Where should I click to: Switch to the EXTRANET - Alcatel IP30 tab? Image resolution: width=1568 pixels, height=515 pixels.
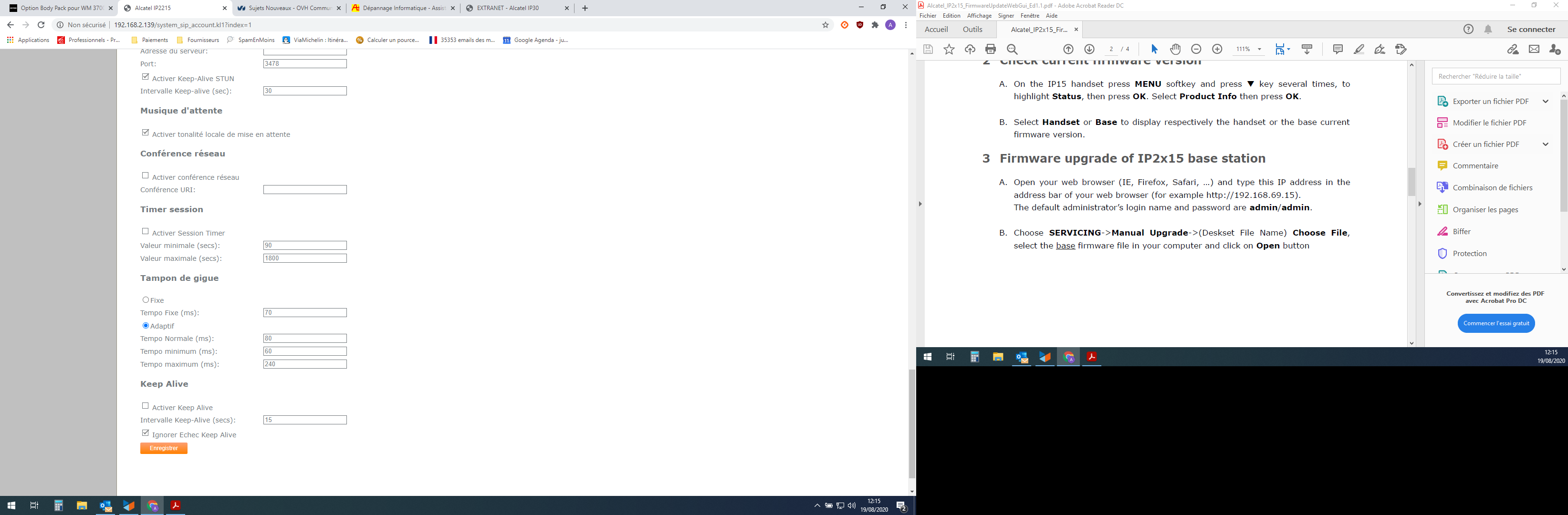[x=508, y=8]
